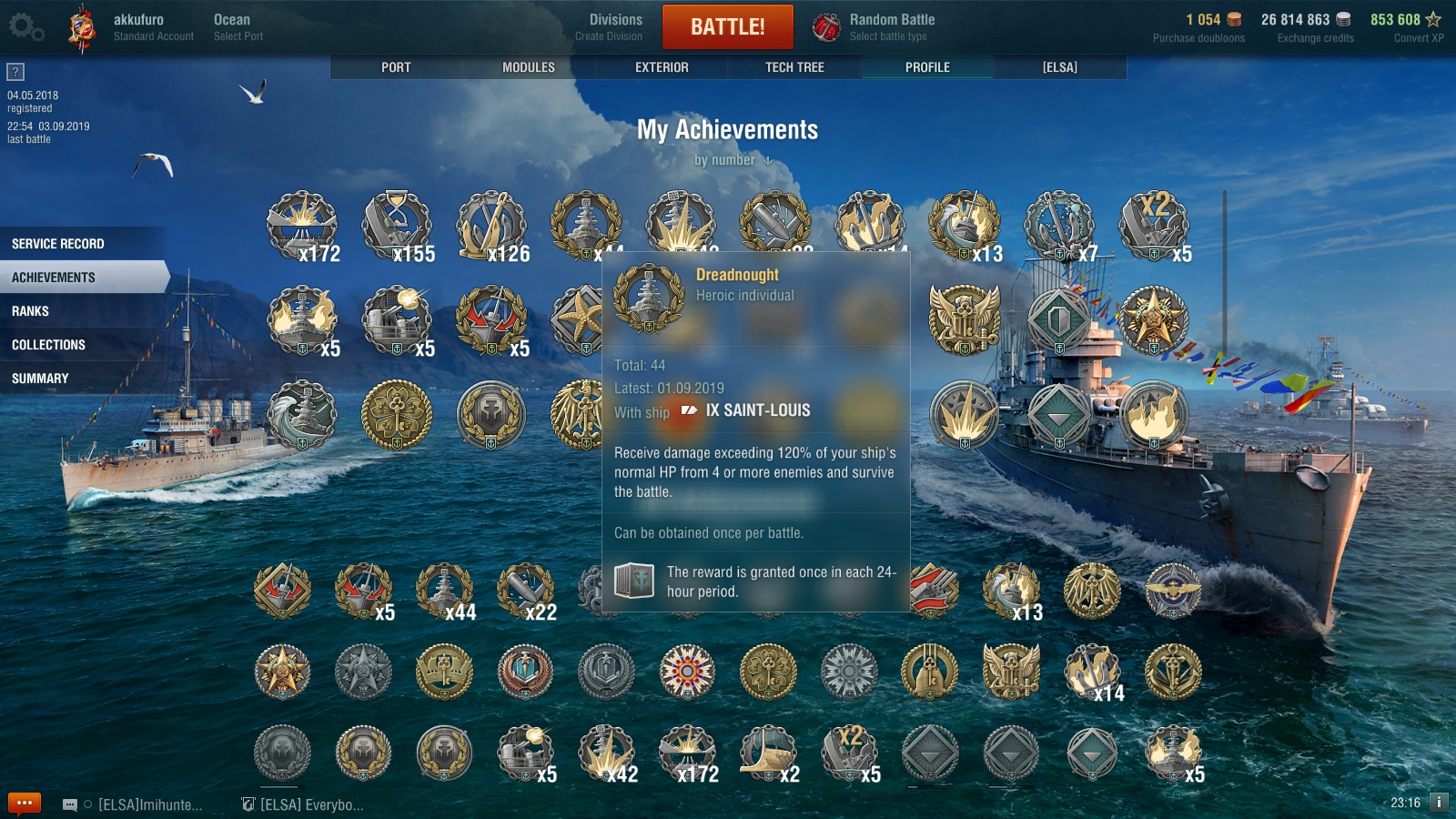The width and height of the screenshot is (1456, 819).
Task: Open the MODULES tab
Action: tap(529, 67)
